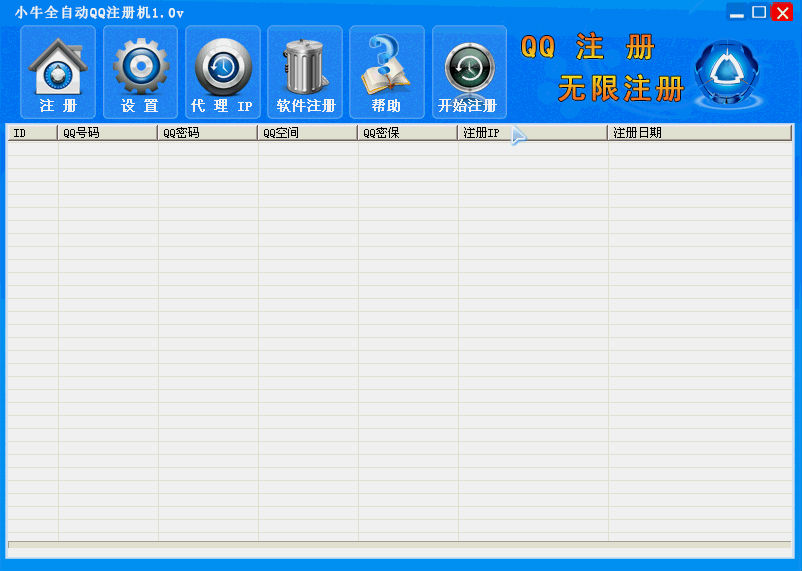Close the QQ注册机 window

click(782, 13)
